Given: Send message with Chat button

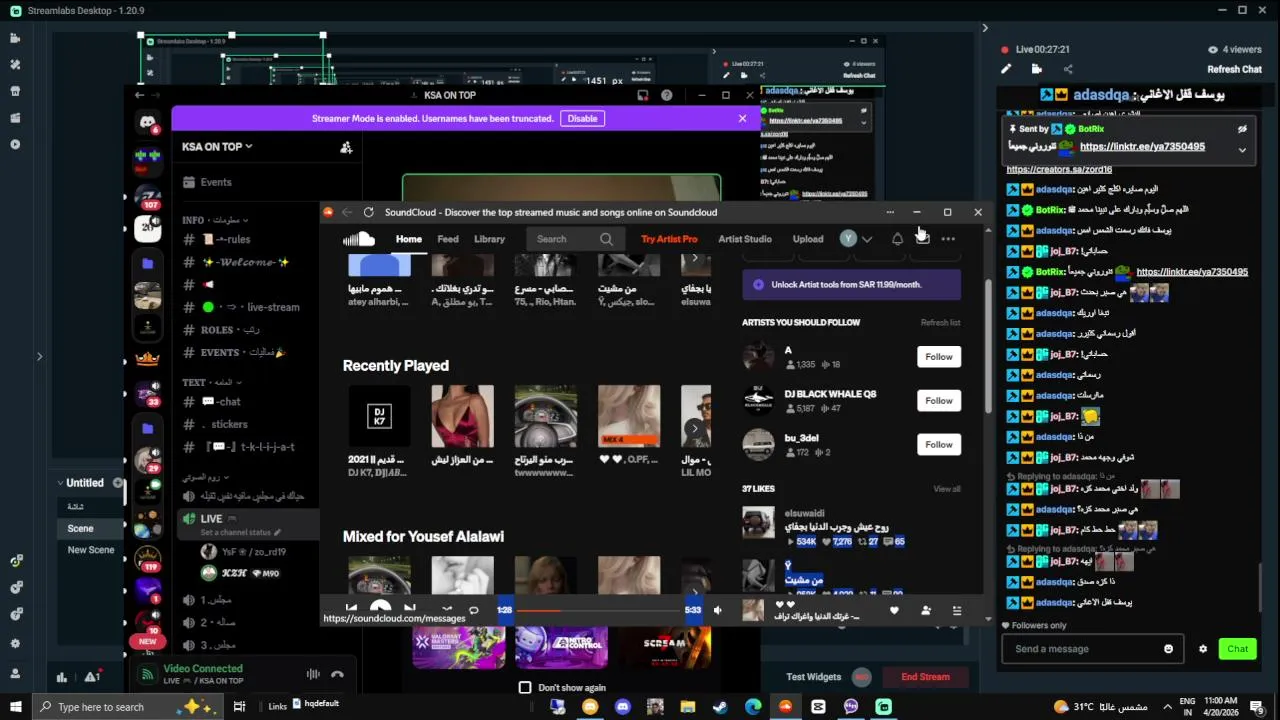Looking at the screenshot, I should tap(1238, 649).
